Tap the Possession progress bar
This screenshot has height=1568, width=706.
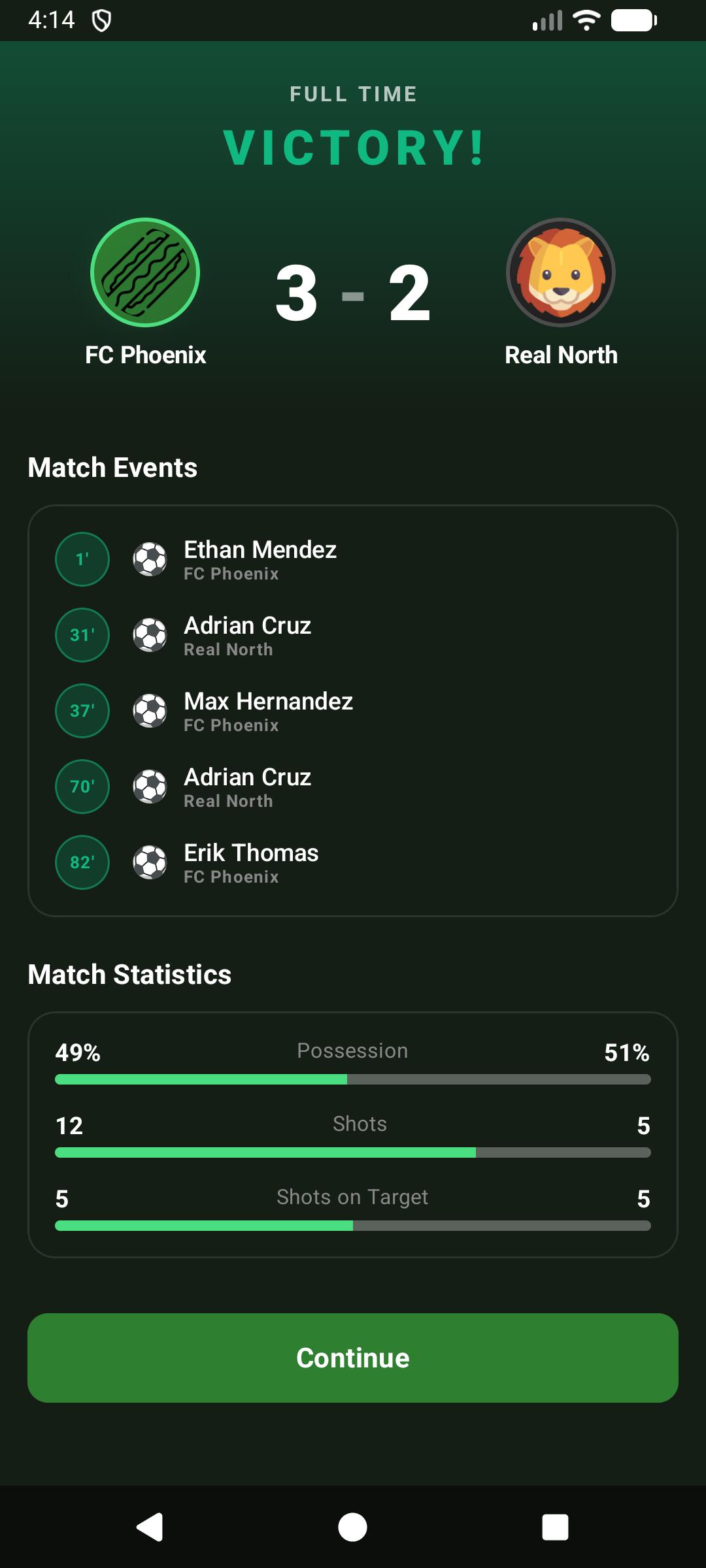tap(353, 1080)
